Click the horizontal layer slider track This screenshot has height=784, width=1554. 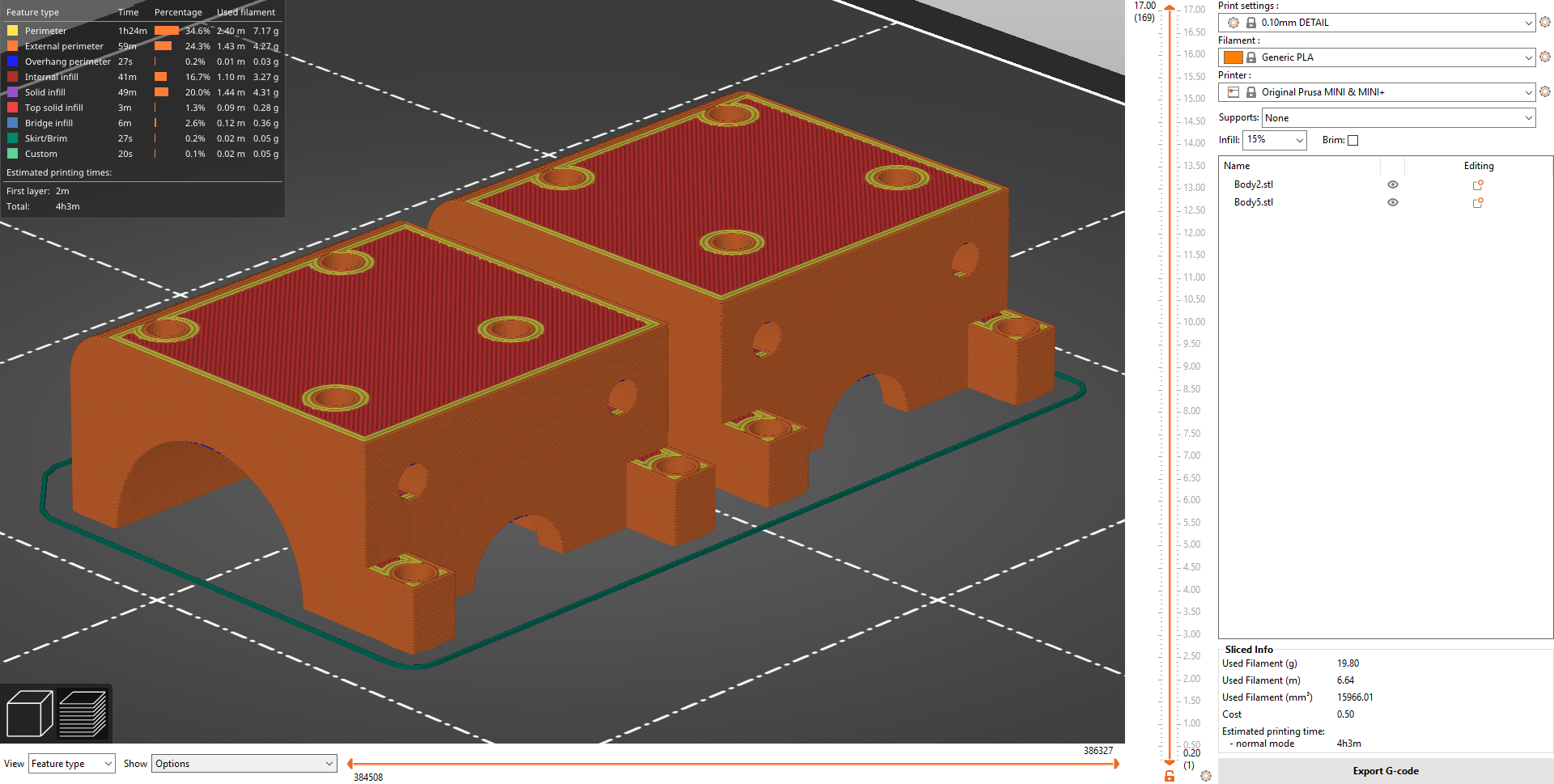732,763
